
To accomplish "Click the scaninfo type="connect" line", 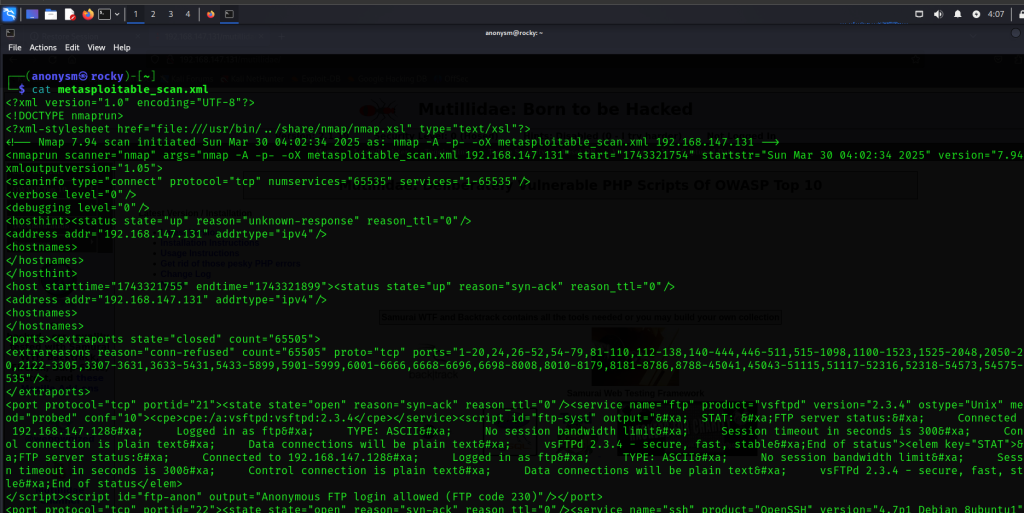I will [x=268, y=181].
